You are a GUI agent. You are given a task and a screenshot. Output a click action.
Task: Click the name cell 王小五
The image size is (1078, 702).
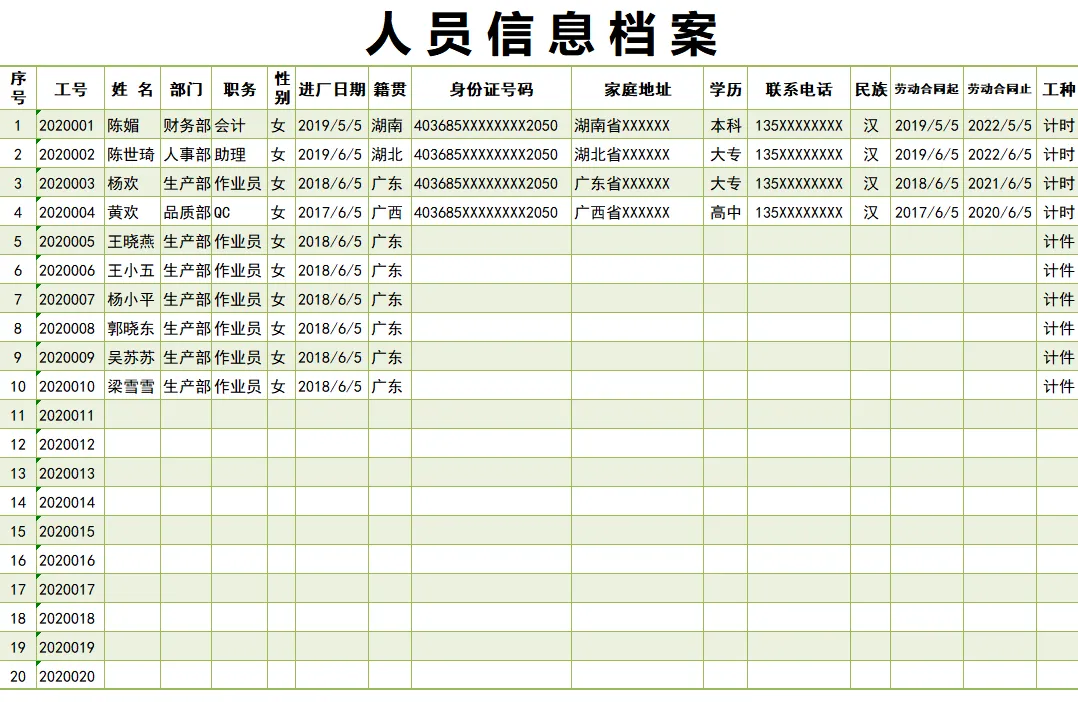pos(133,270)
